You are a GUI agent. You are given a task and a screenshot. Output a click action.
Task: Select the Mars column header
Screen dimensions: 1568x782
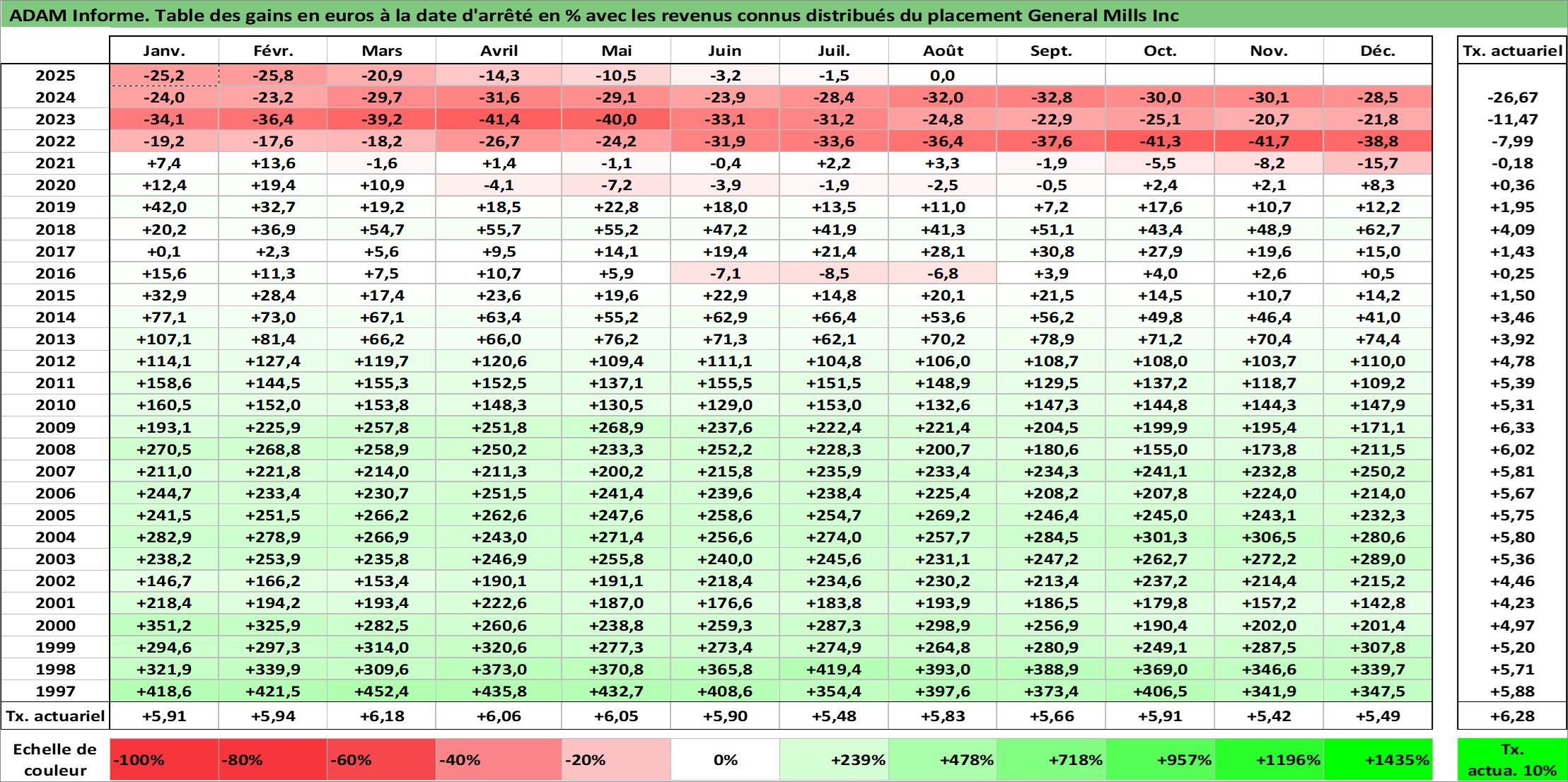[x=382, y=50]
